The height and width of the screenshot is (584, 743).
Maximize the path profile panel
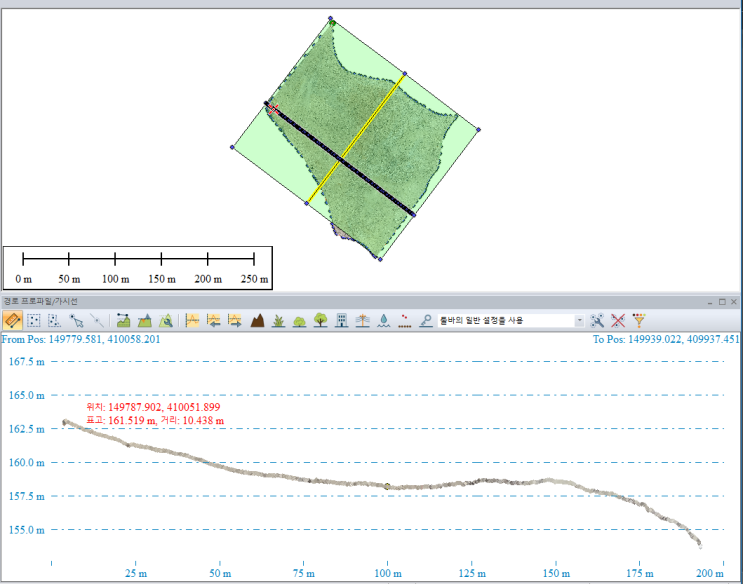[x=721, y=301]
